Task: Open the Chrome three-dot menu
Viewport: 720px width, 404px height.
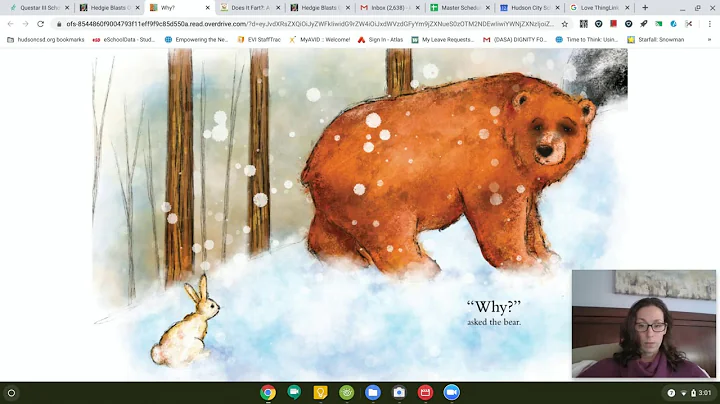Action: (x=709, y=24)
